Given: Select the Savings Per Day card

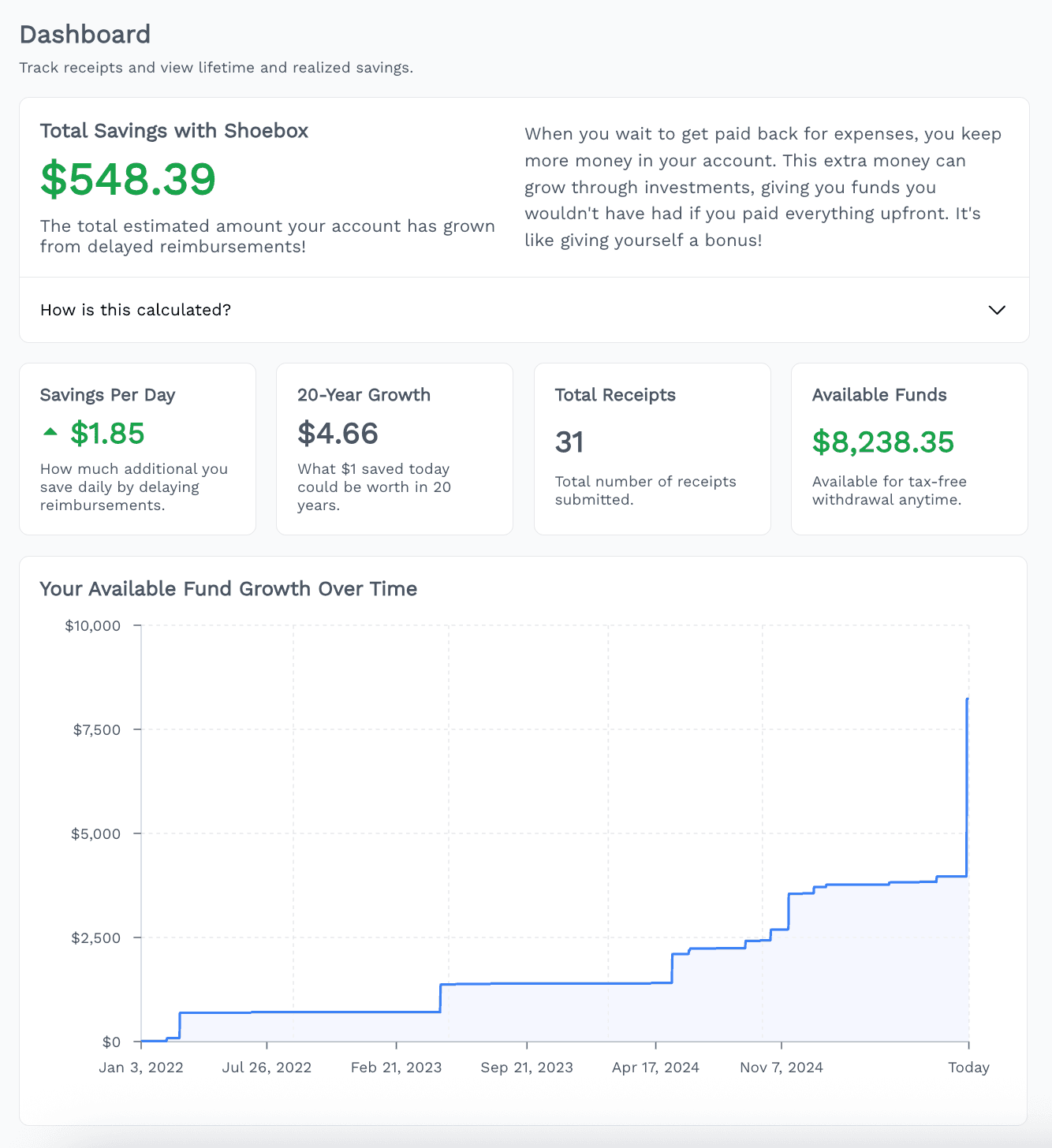Looking at the screenshot, I should pyautogui.click(x=137, y=449).
